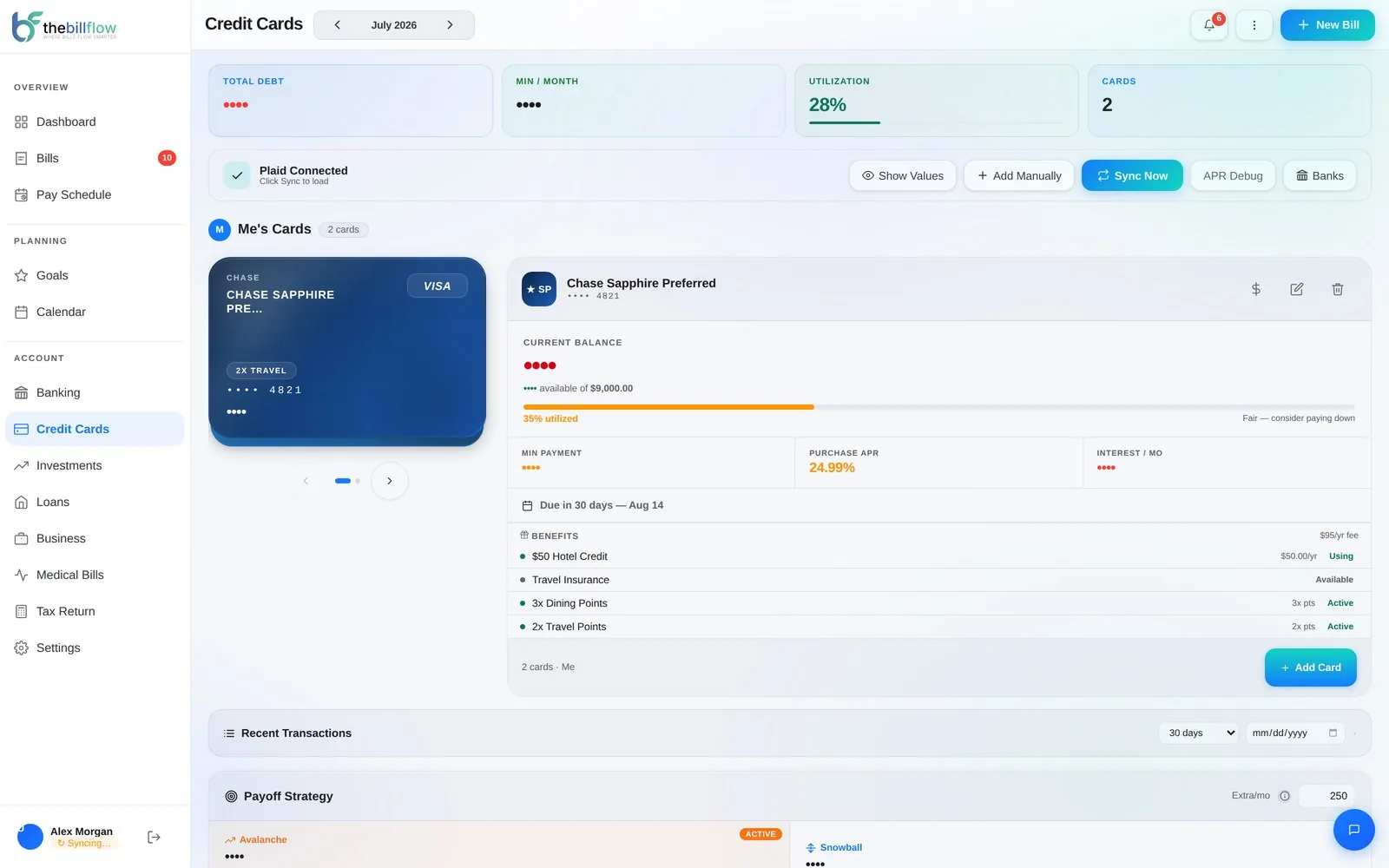
Task: Select the Snowball payoff strategy
Action: (1081, 846)
